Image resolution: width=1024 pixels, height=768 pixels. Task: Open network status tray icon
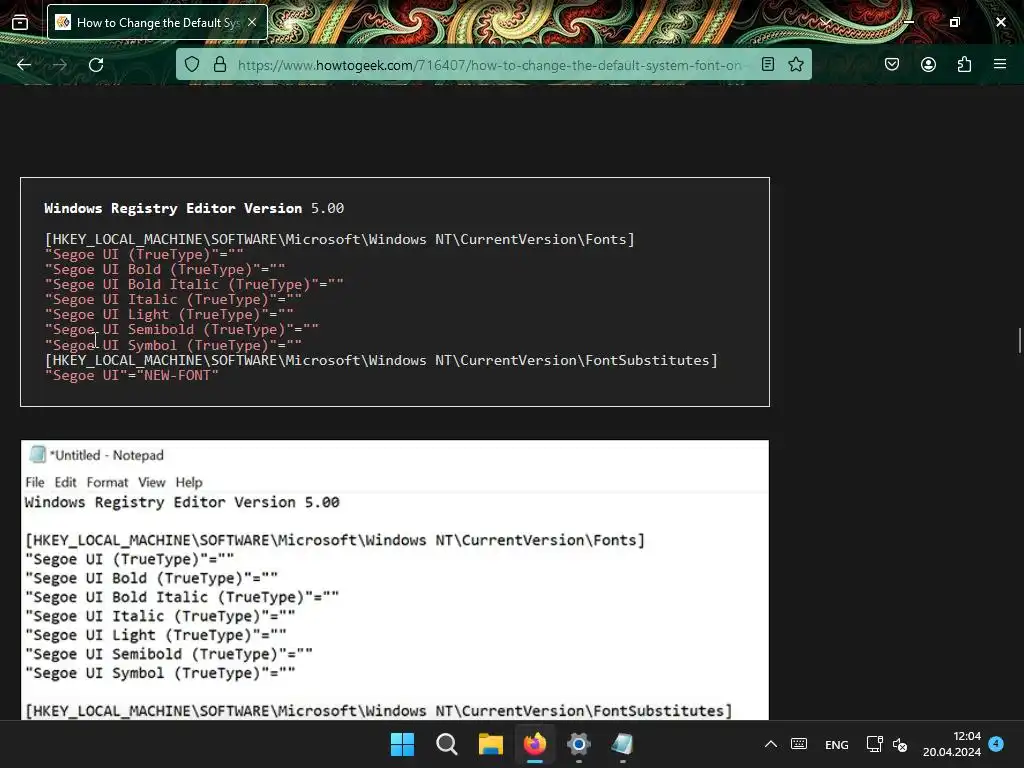pos(874,744)
